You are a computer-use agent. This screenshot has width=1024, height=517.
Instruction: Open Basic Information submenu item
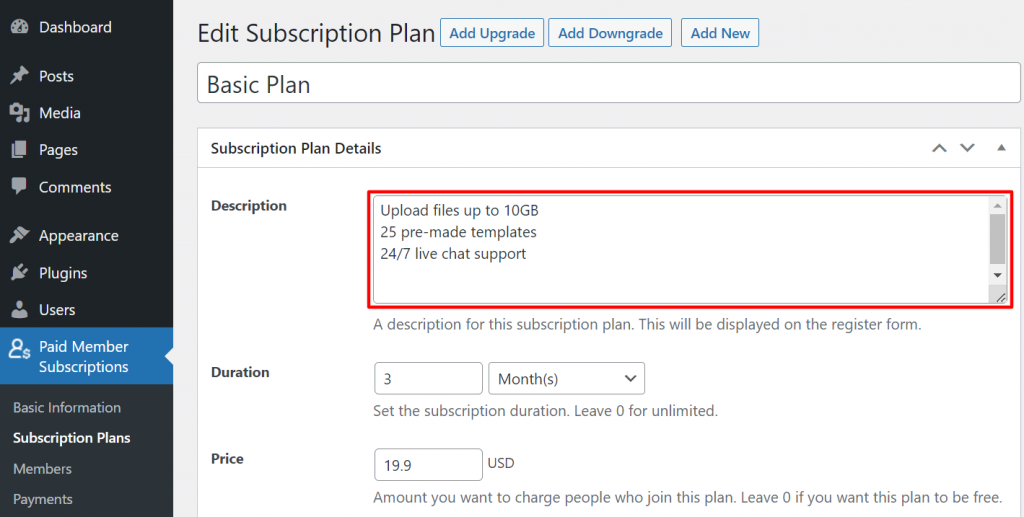pos(67,407)
